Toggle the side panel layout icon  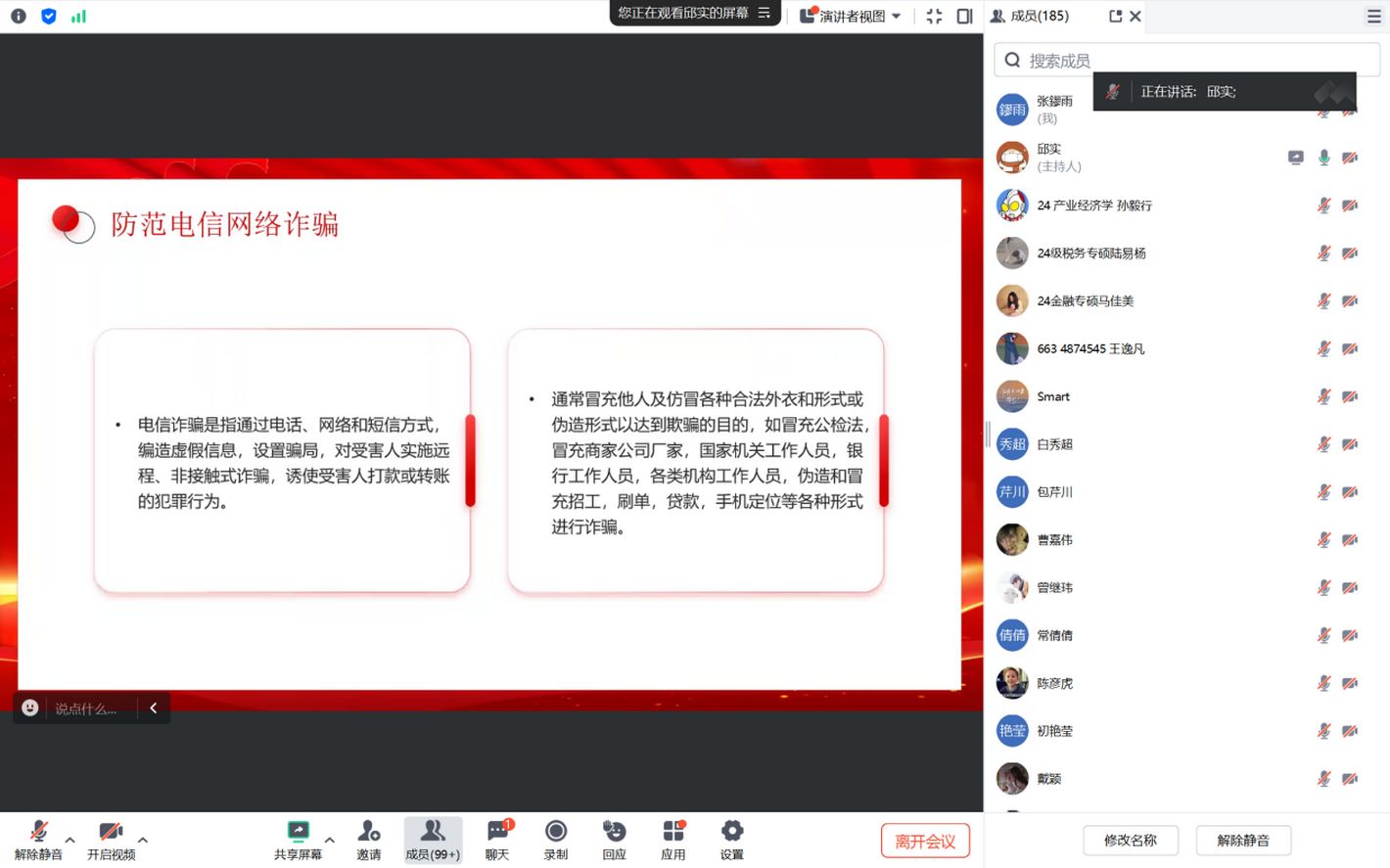pos(964,16)
